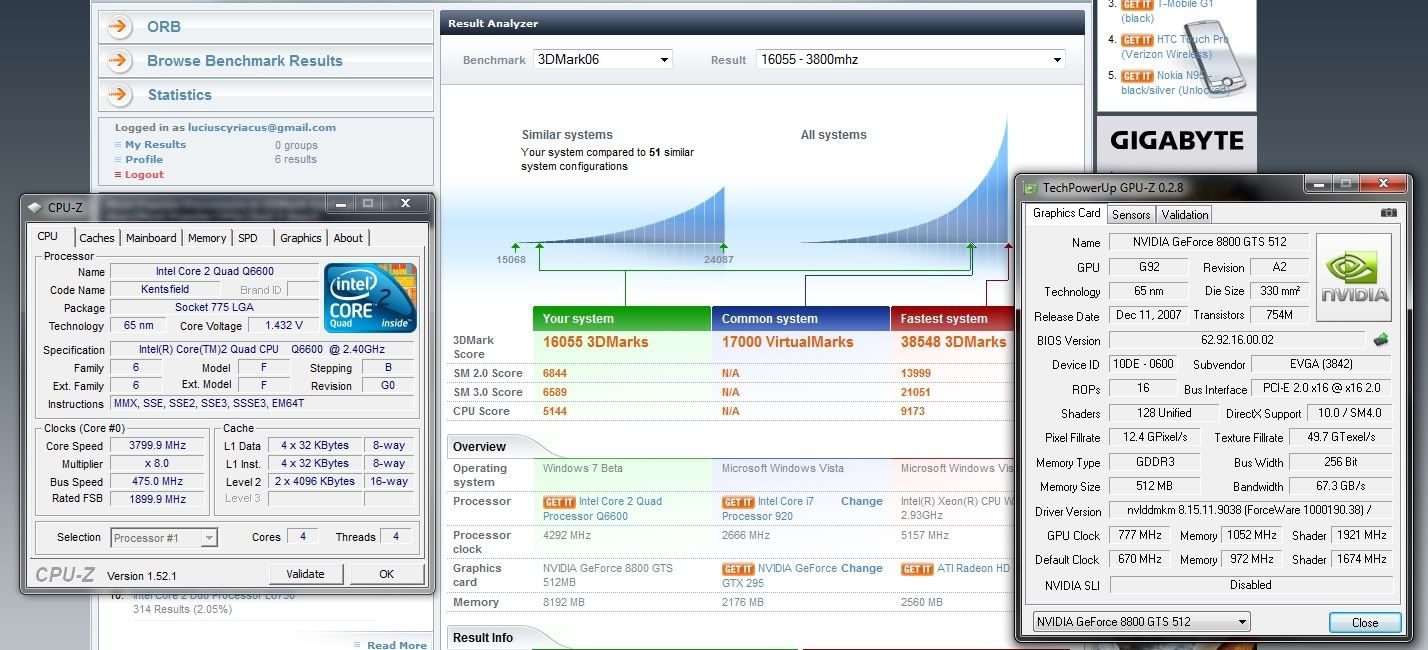
Task: Open the Benchmark dropdown showing 3DMark06
Action: (603, 60)
